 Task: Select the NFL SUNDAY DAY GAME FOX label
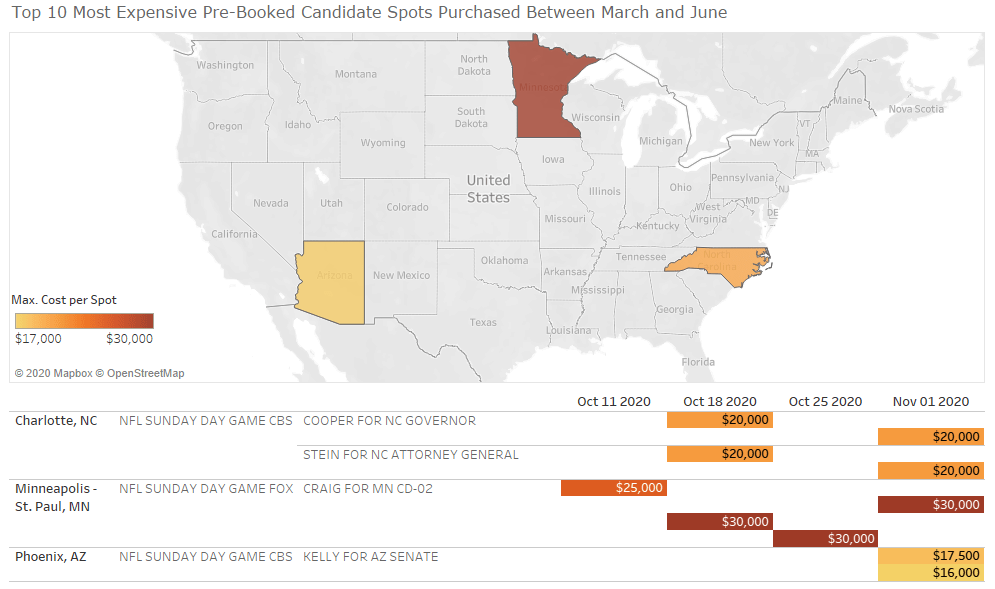(205, 489)
